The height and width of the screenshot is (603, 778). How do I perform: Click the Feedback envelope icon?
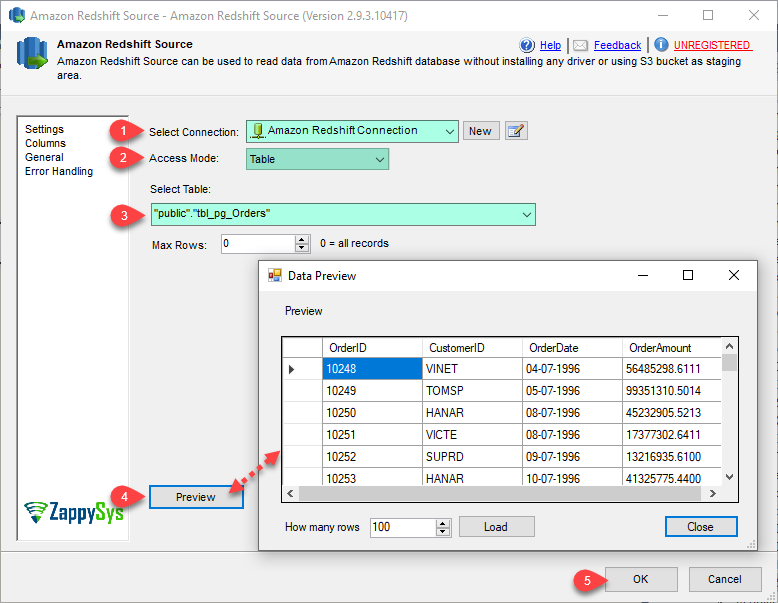(x=580, y=46)
